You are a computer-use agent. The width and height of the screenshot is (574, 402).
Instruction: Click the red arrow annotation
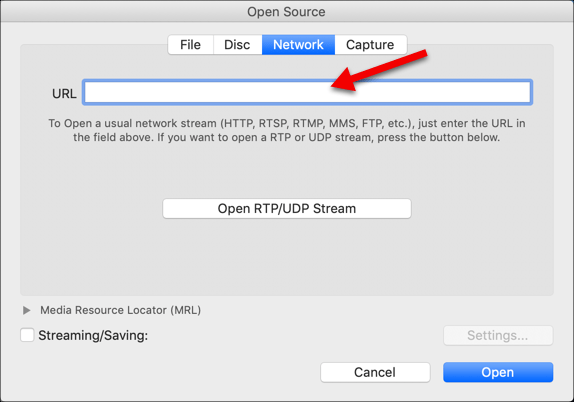click(x=379, y=70)
